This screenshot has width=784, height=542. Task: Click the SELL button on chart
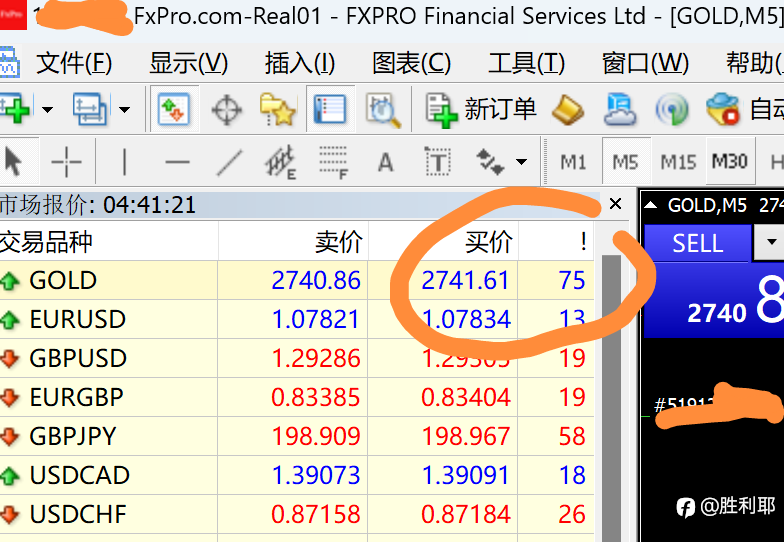click(x=697, y=243)
